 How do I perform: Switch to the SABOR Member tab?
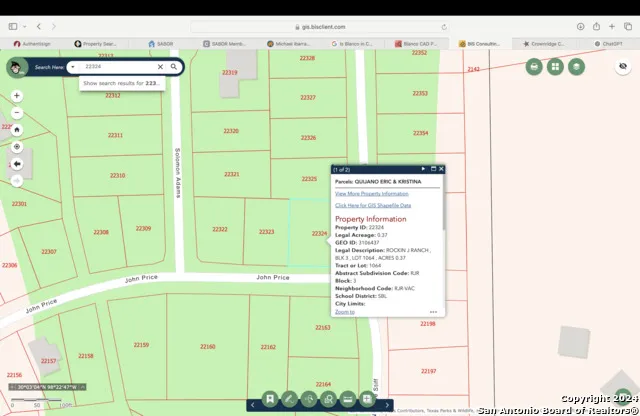point(225,44)
